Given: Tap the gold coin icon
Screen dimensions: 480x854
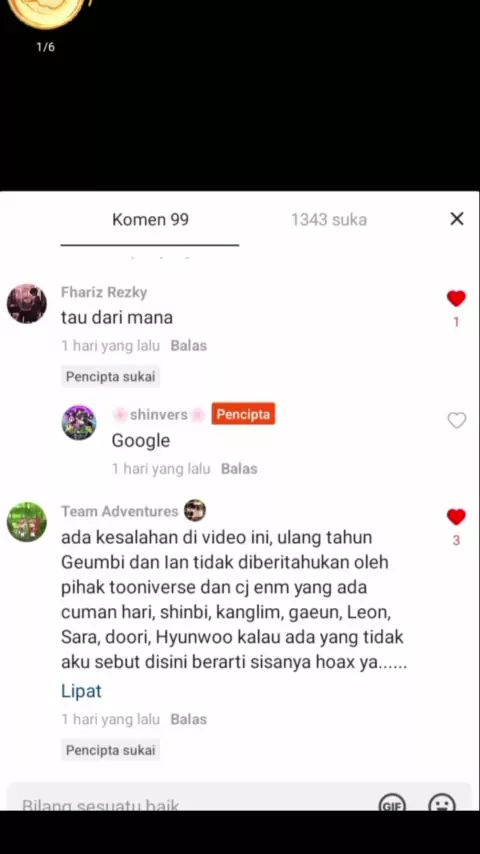Looking at the screenshot, I should (48, 12).
